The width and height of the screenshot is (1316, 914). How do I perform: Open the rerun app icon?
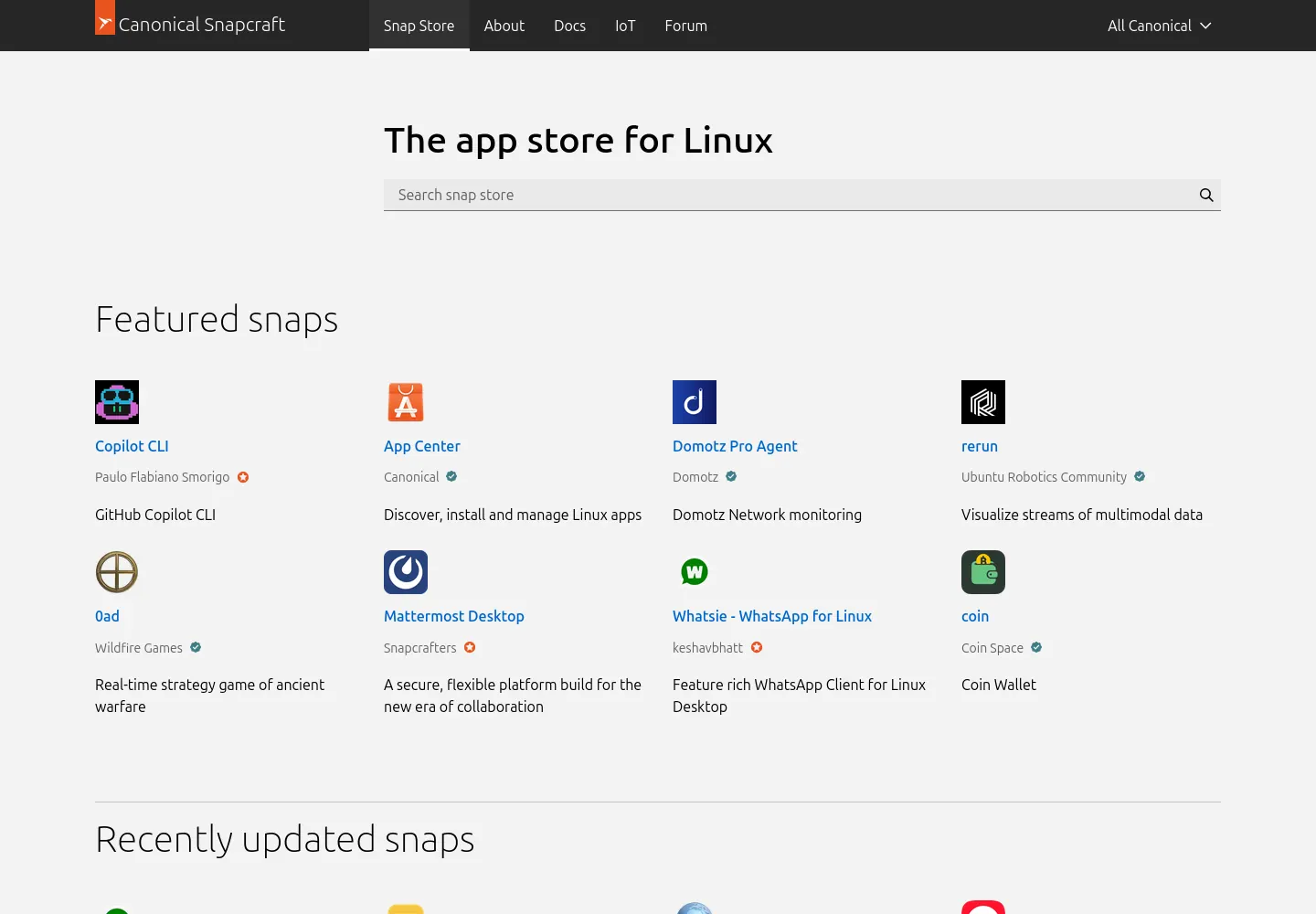point(983,402)
